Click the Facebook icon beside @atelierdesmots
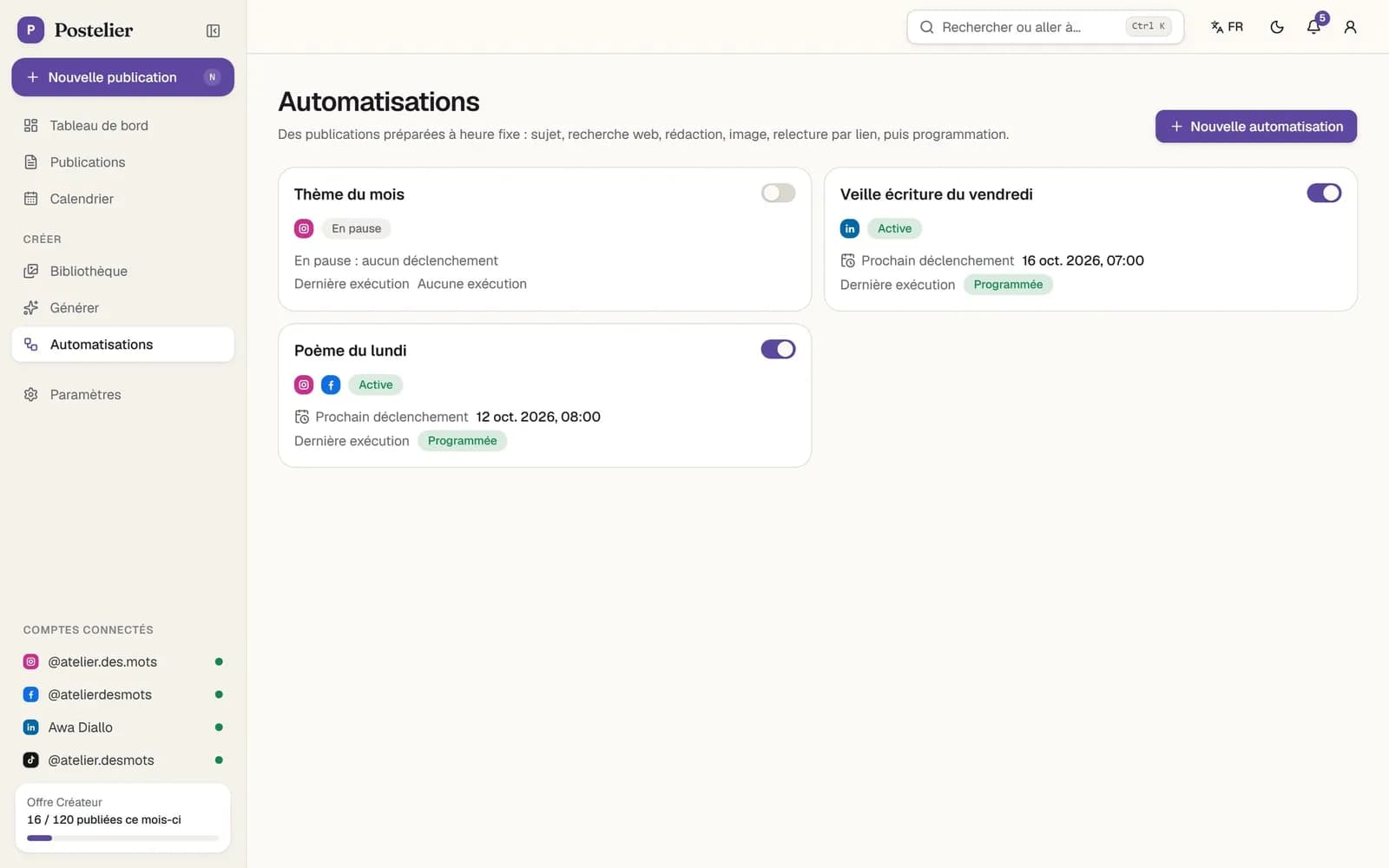The height and width of the screenshot is (868, 1389). [x=31, y=694]
